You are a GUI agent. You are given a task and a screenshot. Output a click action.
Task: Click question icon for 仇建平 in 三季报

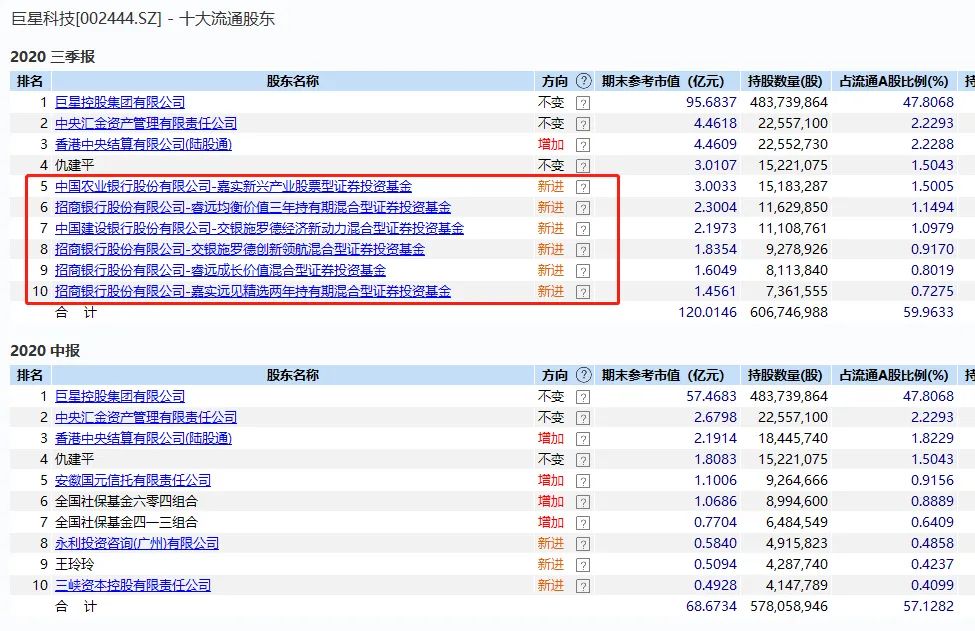point(583,166)
